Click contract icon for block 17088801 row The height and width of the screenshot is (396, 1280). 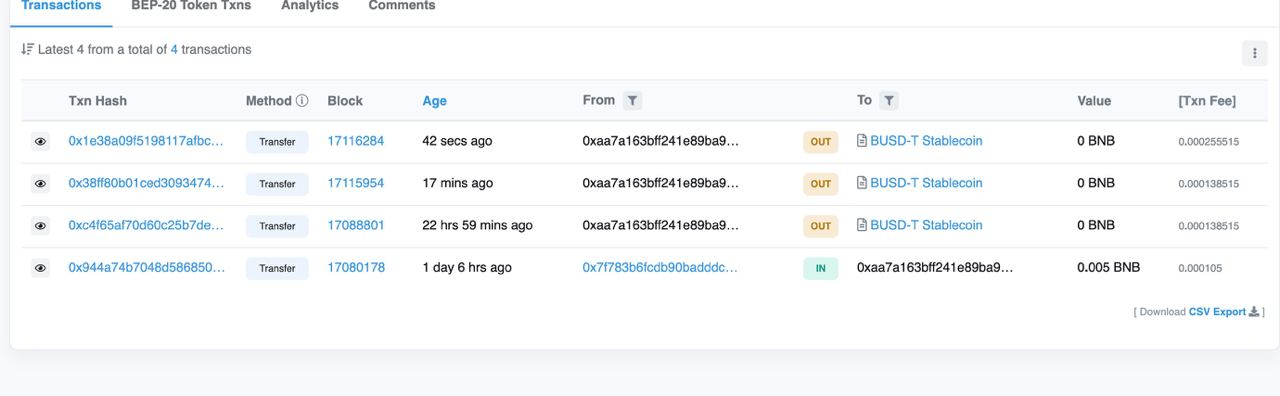[862, 225]
